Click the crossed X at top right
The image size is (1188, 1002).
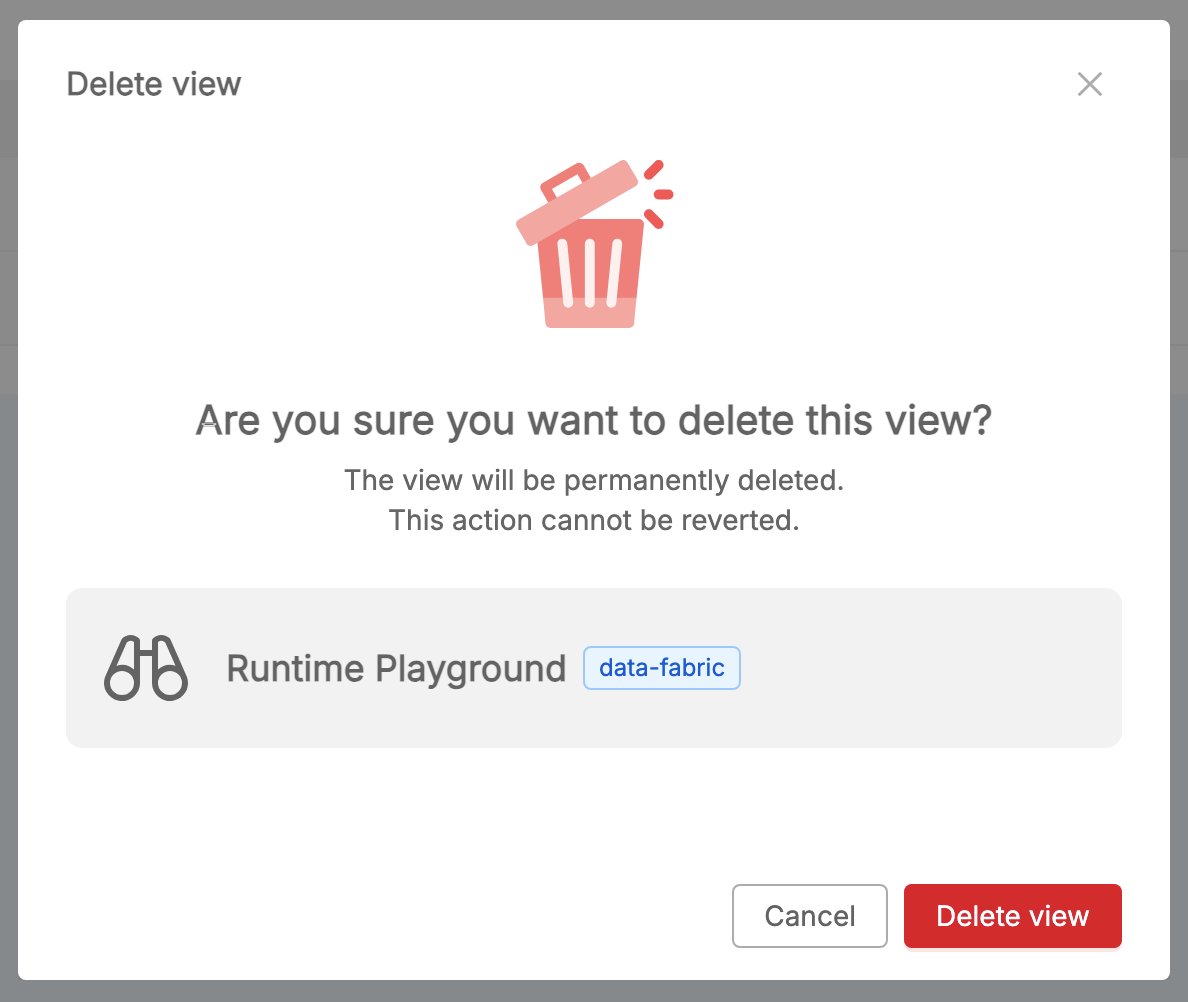[1089, 84]
